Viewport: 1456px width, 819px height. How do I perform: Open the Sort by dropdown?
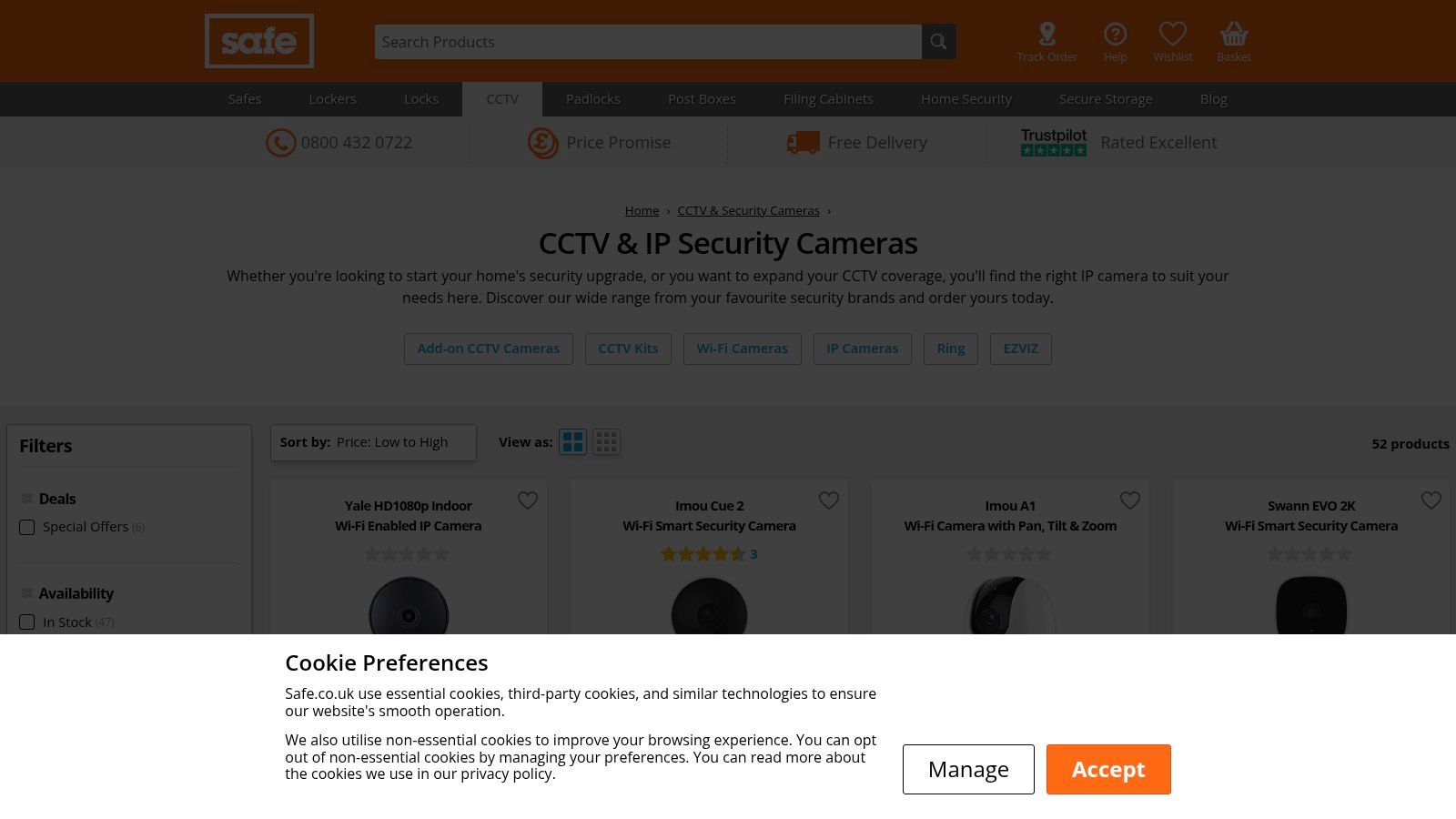(373, 442)
